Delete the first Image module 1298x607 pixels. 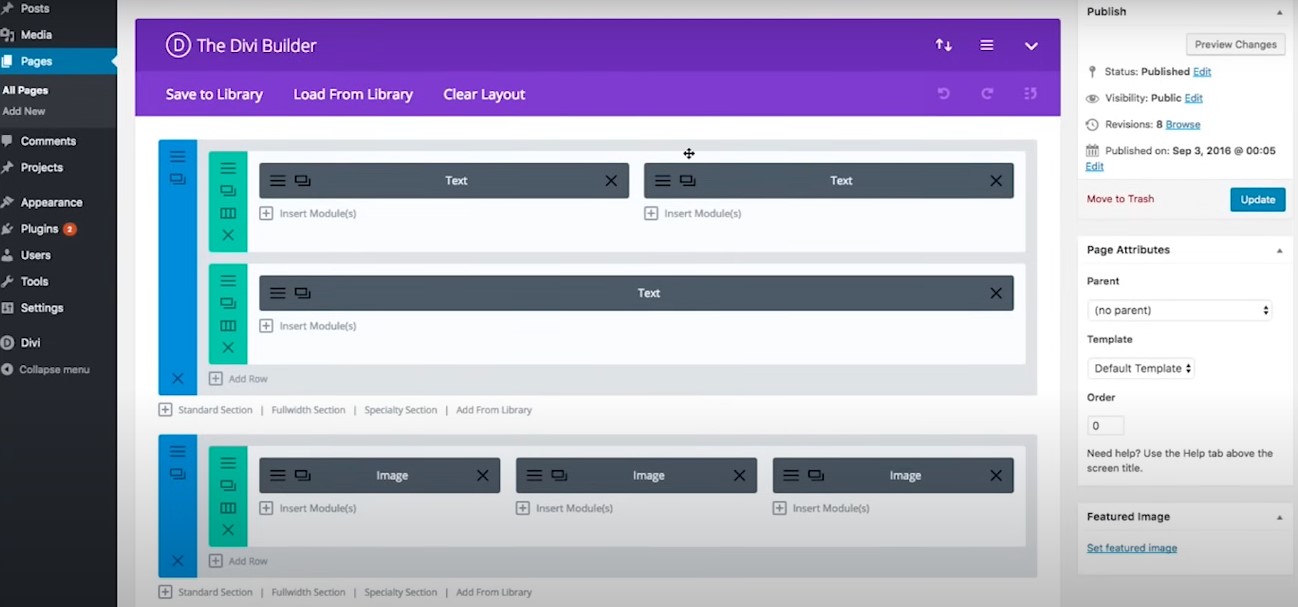coord(482,476)
